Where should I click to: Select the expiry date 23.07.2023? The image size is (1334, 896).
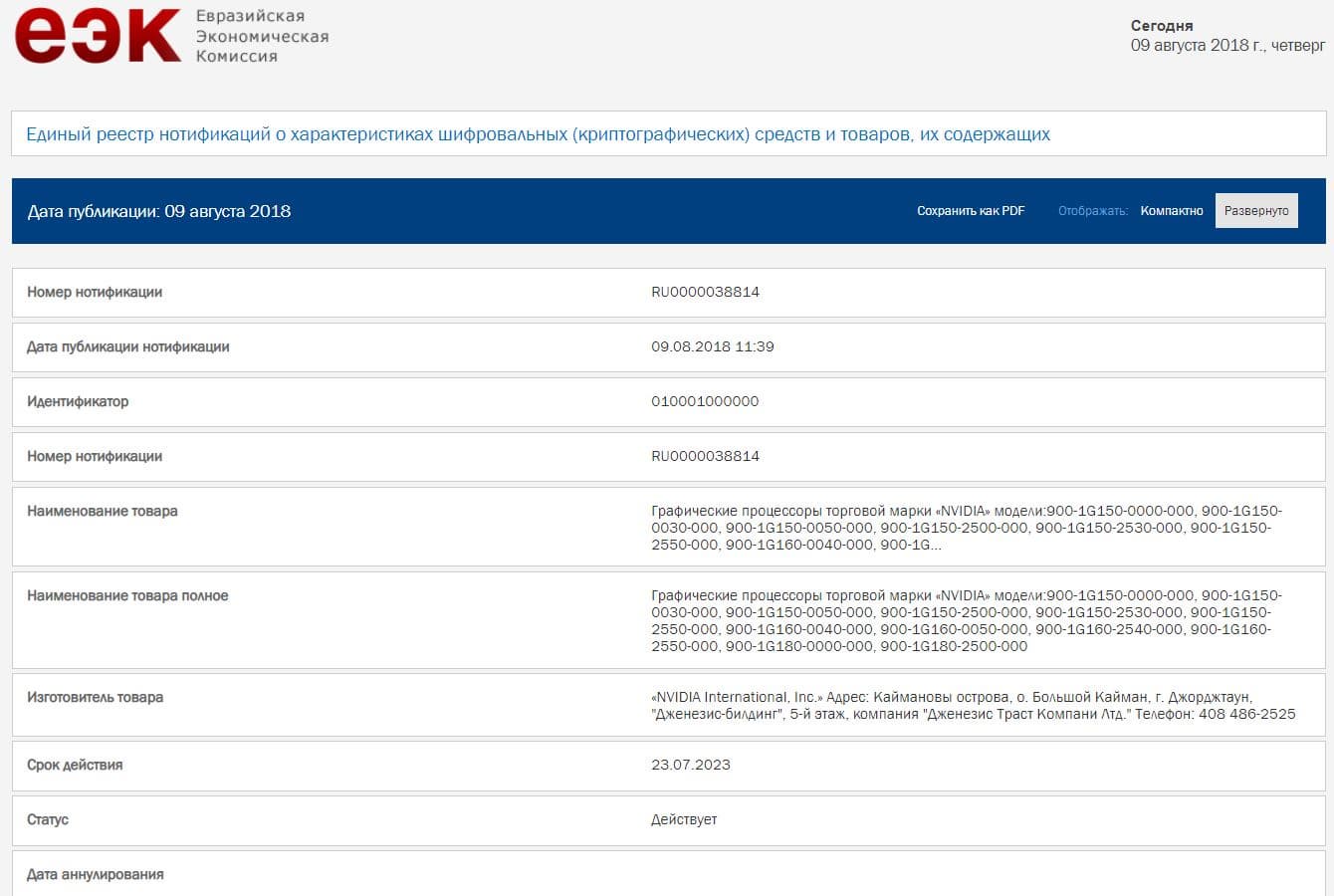tap(691, 765)
